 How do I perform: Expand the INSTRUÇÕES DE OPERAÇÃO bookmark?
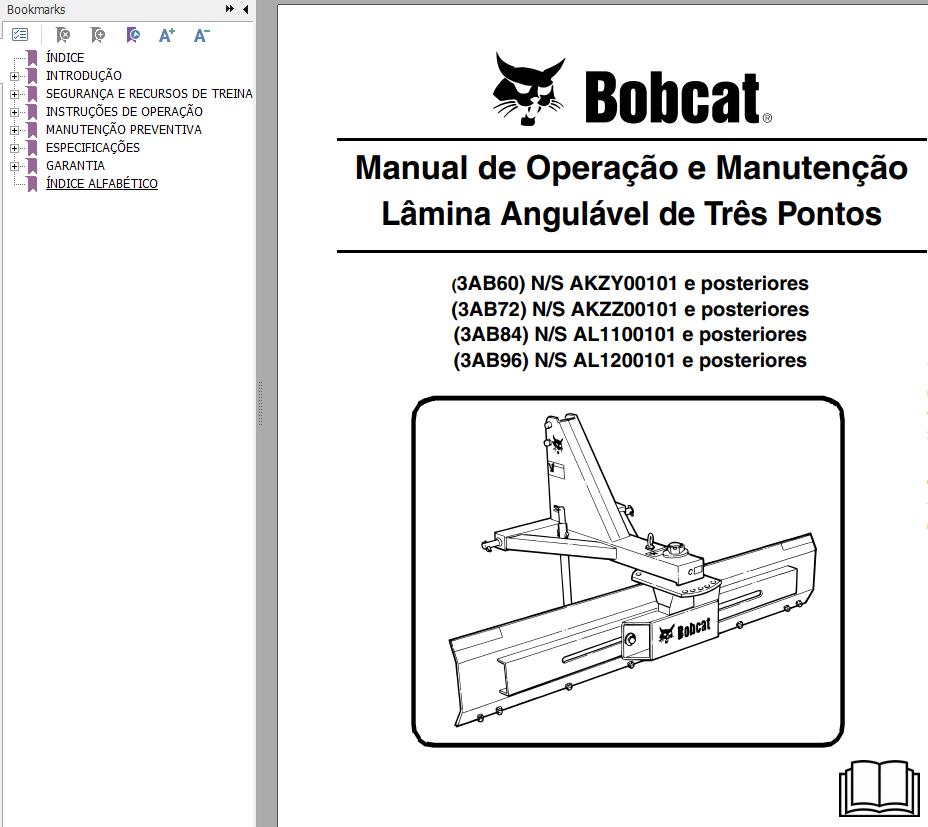(x=15, y=112)
